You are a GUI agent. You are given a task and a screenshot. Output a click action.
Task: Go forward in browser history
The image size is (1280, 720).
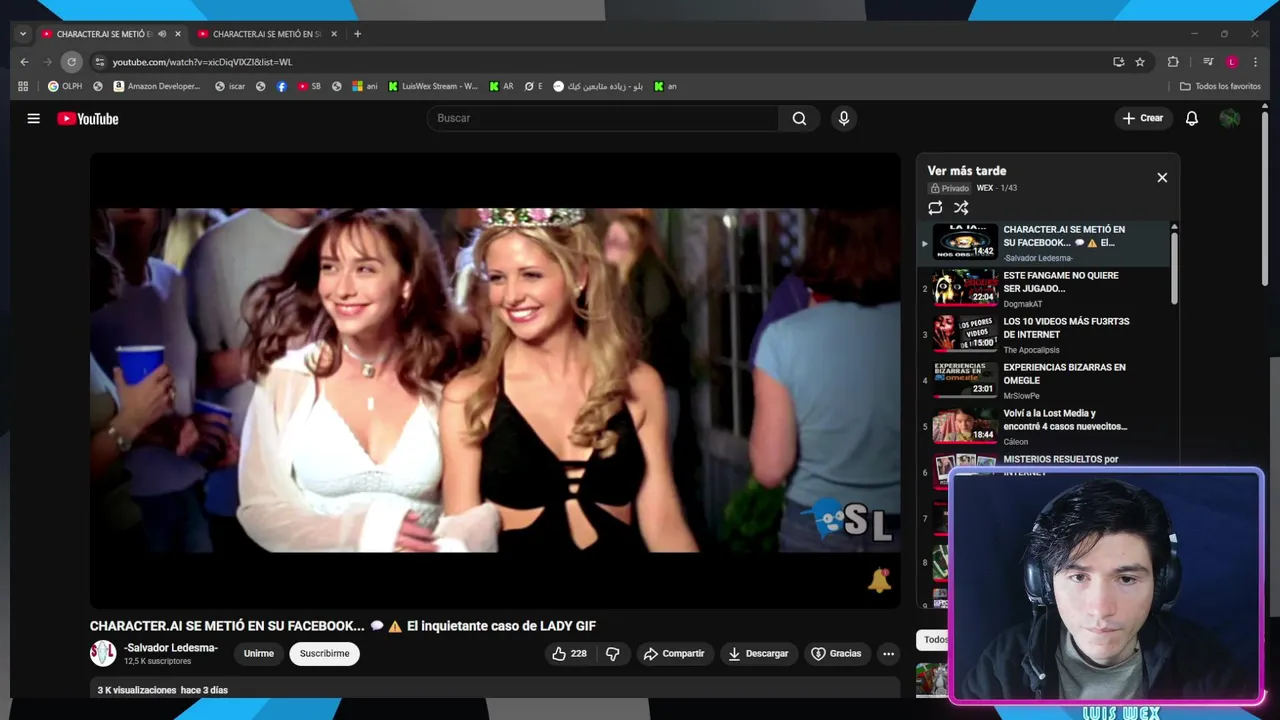47,62
